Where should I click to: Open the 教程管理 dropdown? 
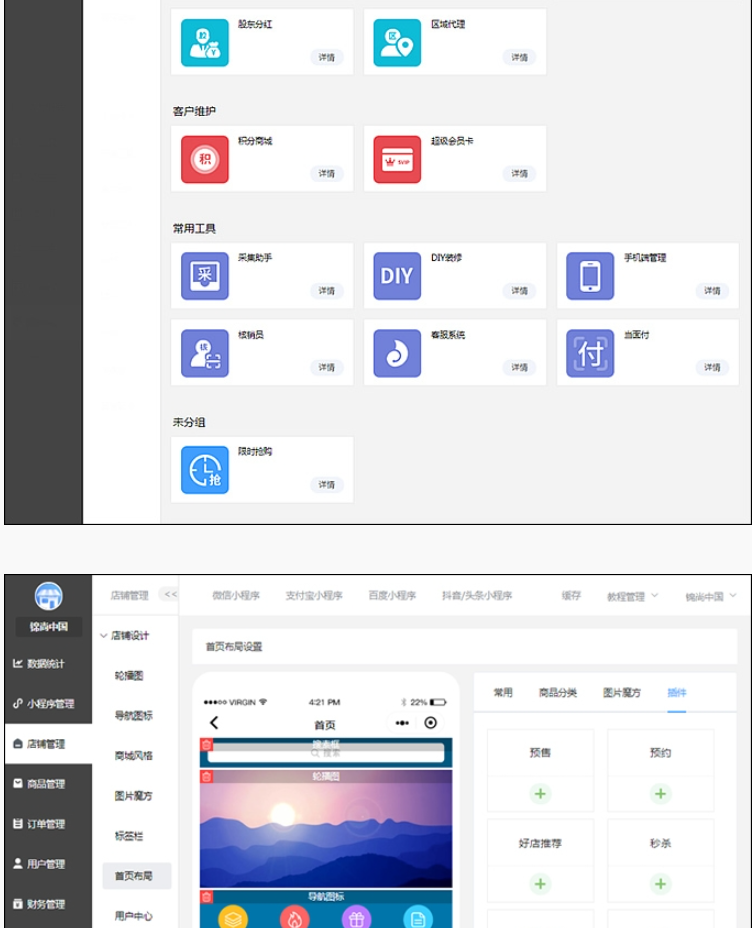pos(632,596)
